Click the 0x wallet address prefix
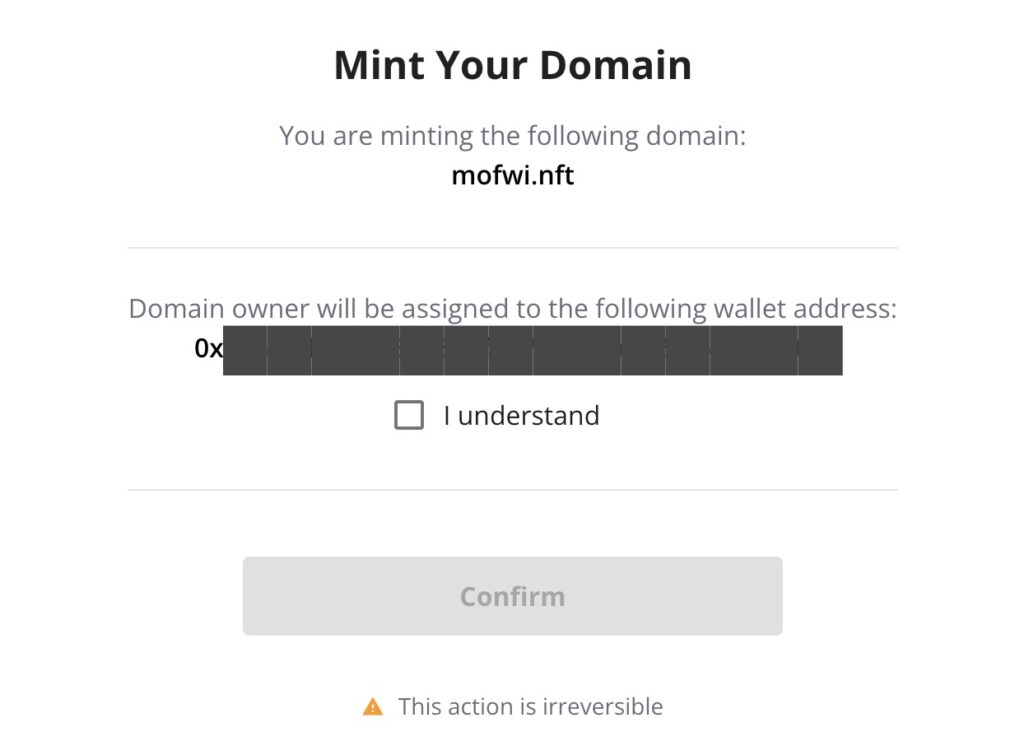Viewport: 1024px width, 755px height. click(x=208, y=349)
